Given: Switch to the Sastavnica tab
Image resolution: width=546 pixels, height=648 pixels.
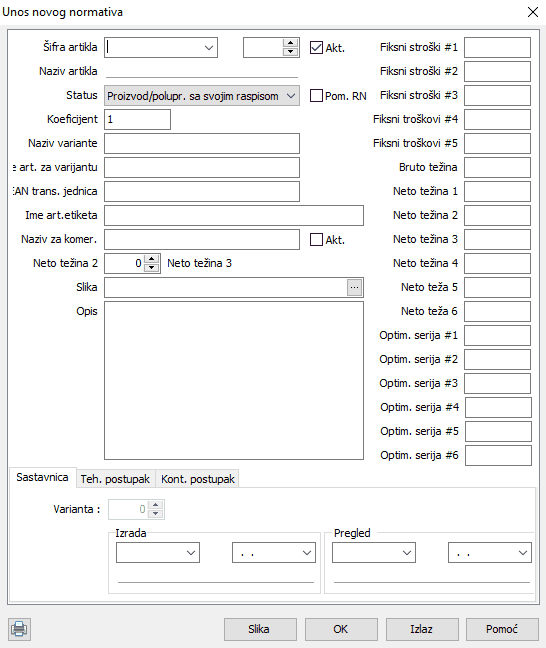Looking at the screenshot, I should point(42,477).
